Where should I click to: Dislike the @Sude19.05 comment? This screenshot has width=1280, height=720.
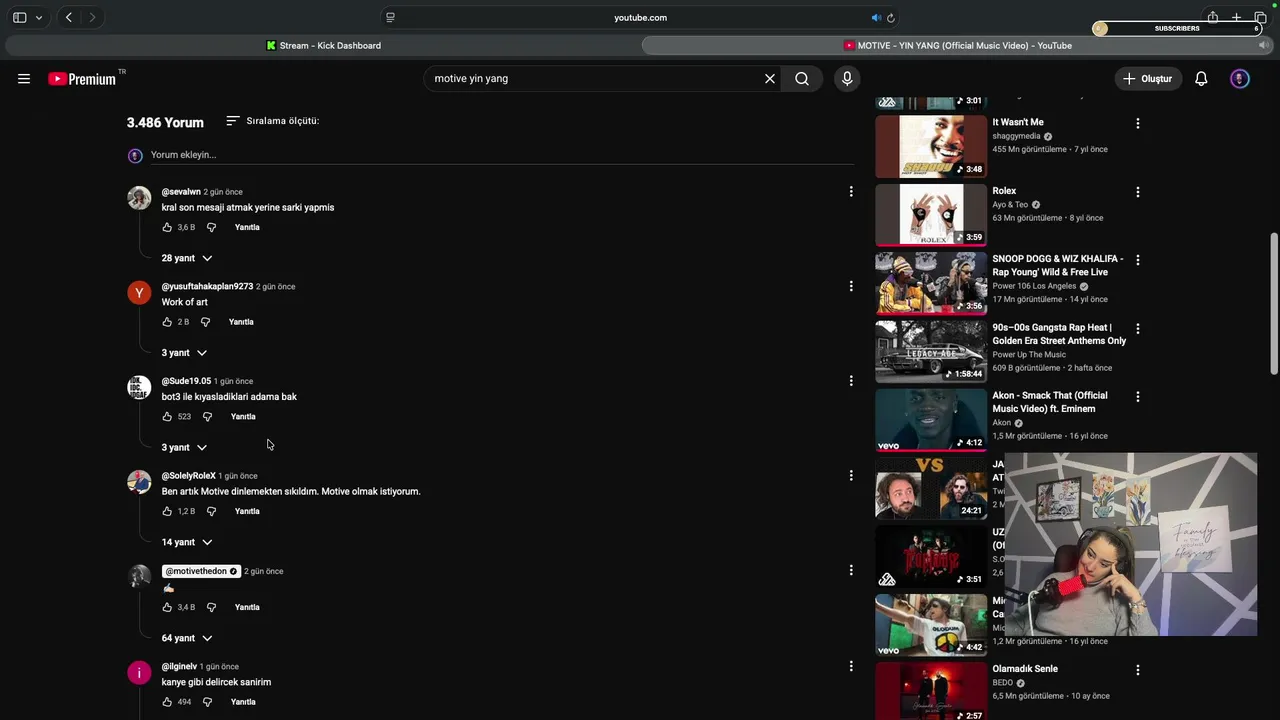coord(207,417)
